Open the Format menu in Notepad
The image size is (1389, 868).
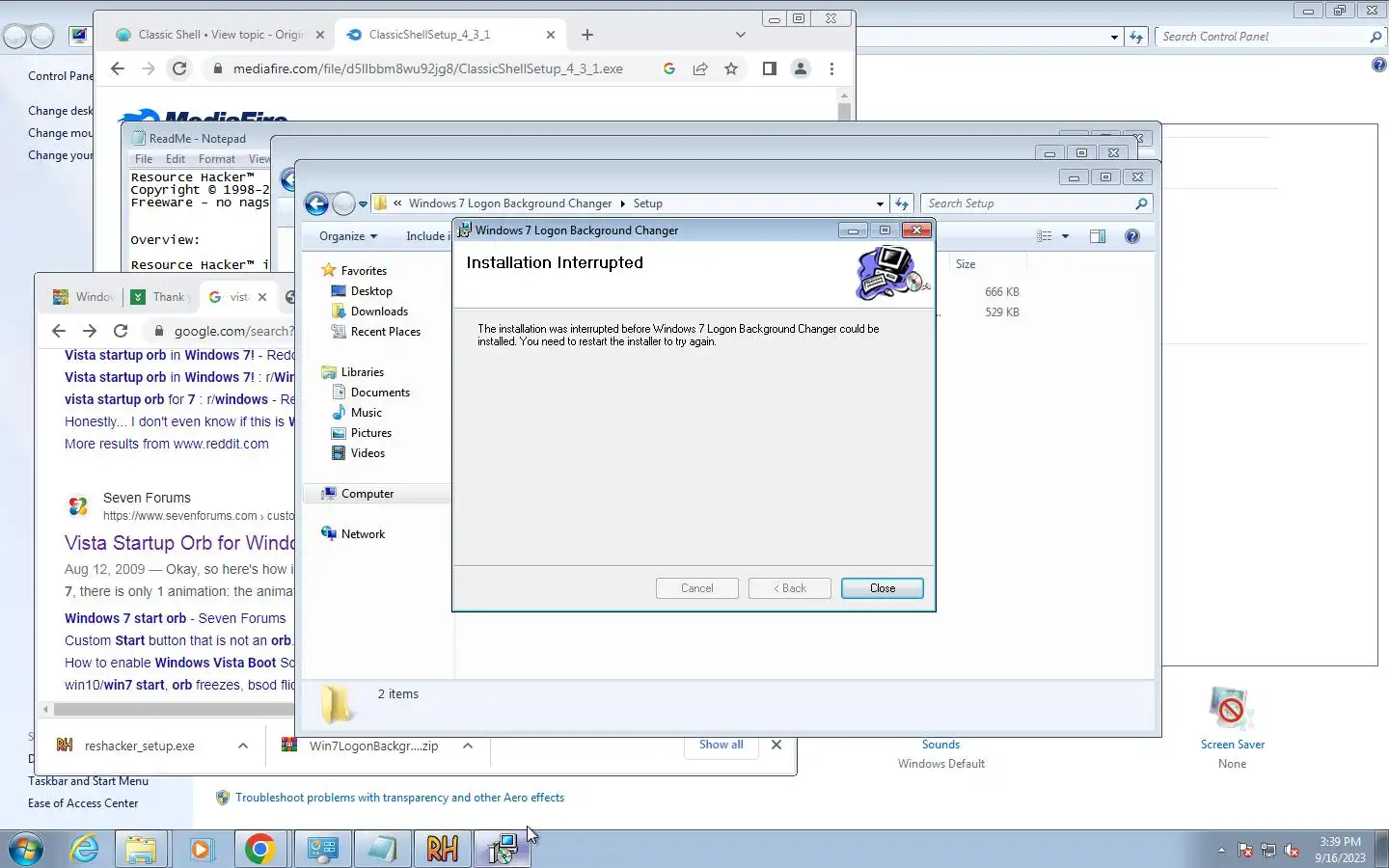(217, 159)
